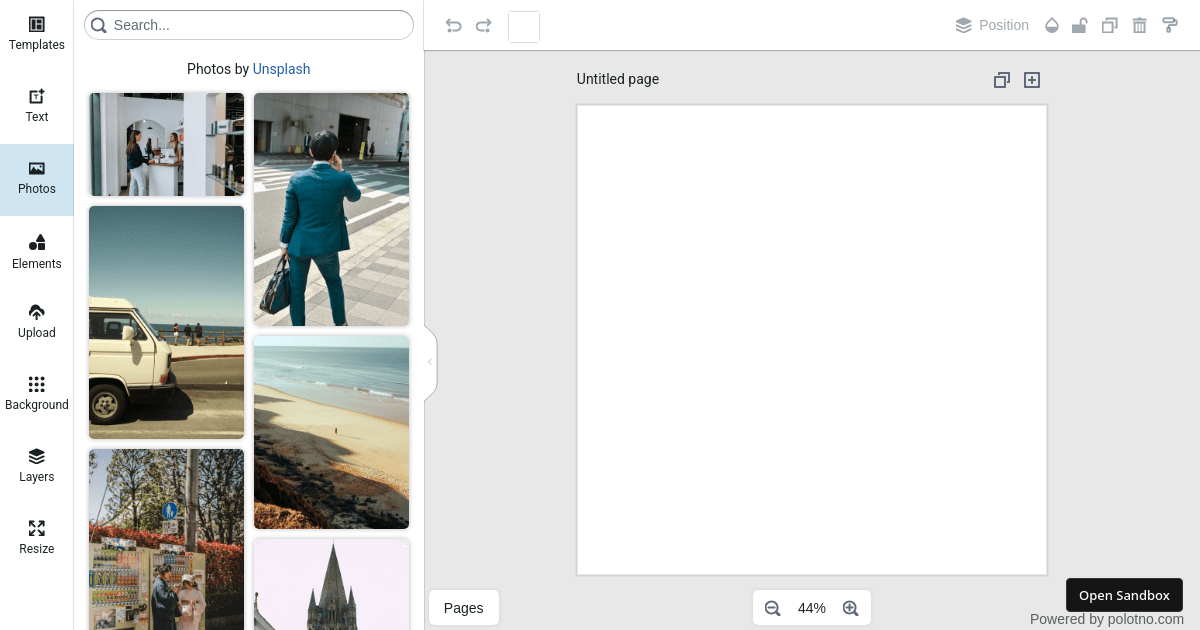
Task: Open the Position layers dropdown
Action: point(992,26)
